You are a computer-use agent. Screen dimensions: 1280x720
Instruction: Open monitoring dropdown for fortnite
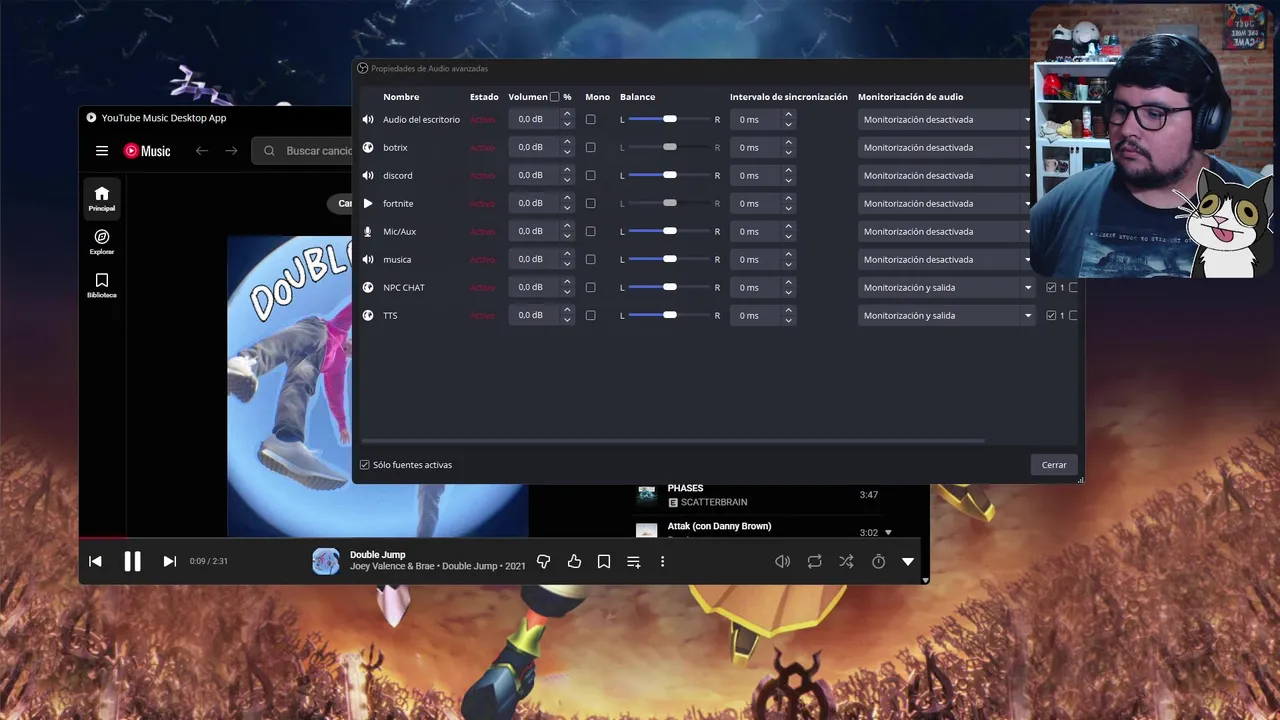point(946,203)
